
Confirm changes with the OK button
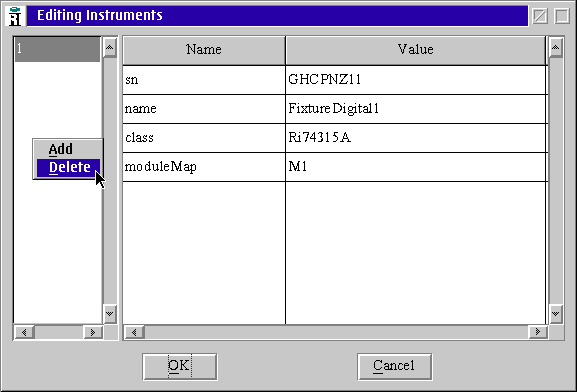180,366
